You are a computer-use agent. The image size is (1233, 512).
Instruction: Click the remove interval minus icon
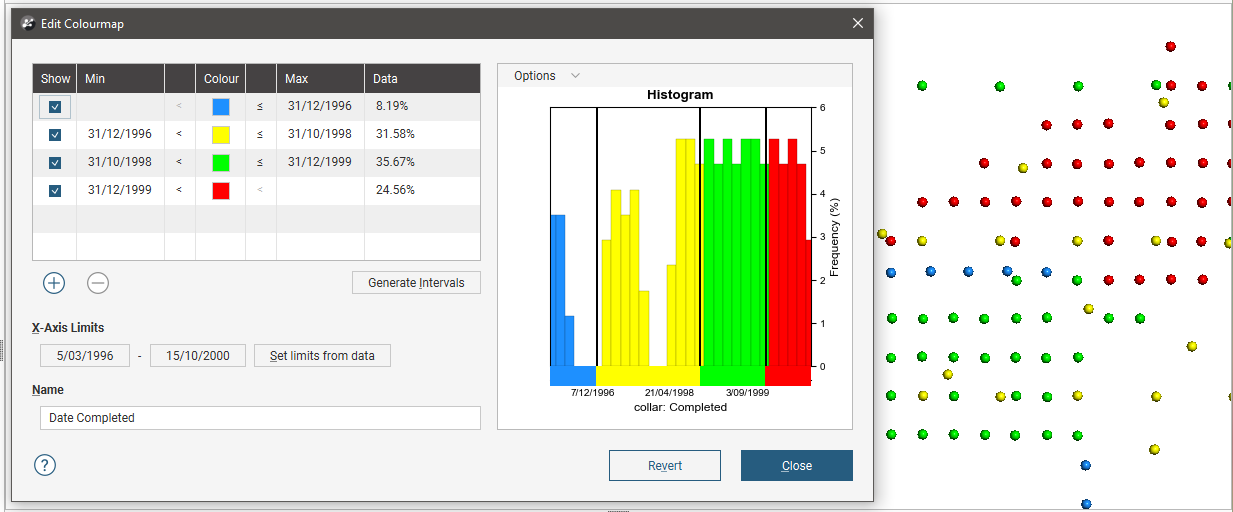[x=98, y=283]
